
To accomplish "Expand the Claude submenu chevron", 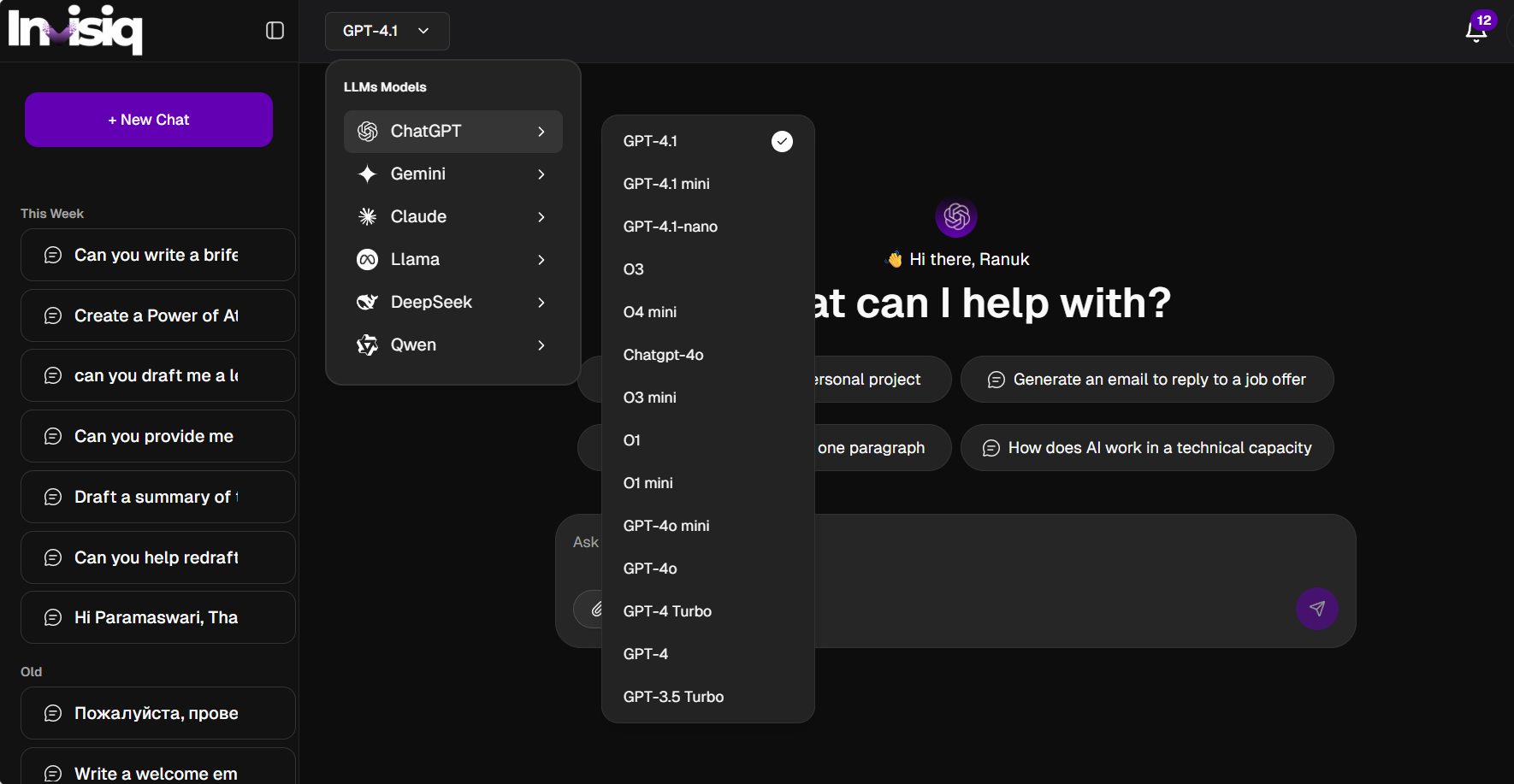I will tap(541, 217).
